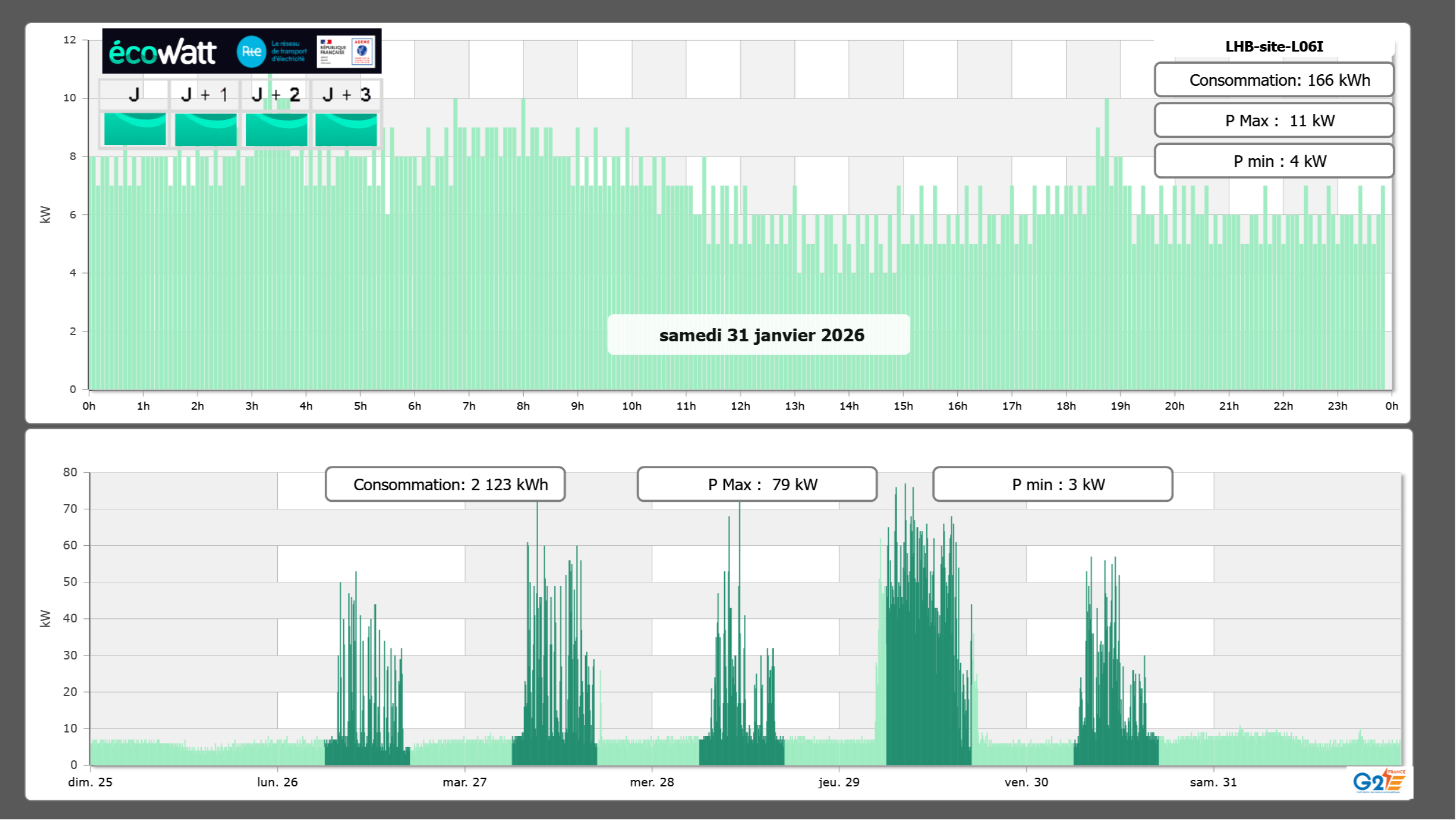The height and width of the screenshot is (820, 1456).
Task: Click the P min 4 kW box
Action: pos(1273,161)
